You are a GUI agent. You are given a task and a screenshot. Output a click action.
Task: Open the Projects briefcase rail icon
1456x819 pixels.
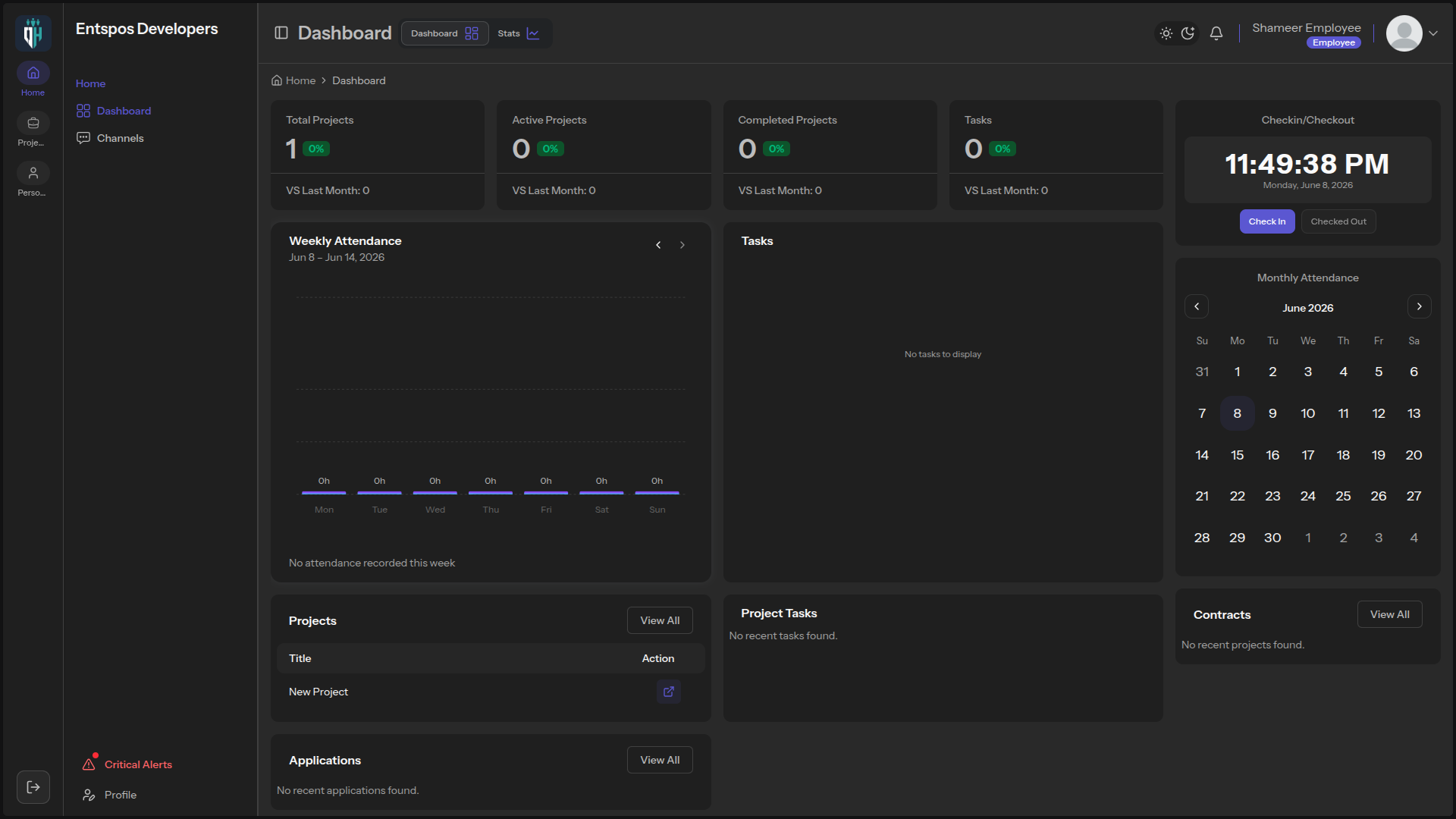click(x=33, y=124)
